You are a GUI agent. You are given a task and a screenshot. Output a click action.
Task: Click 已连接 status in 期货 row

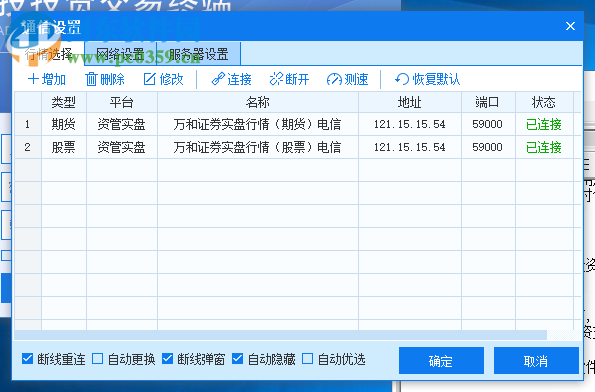click(544, 124)
